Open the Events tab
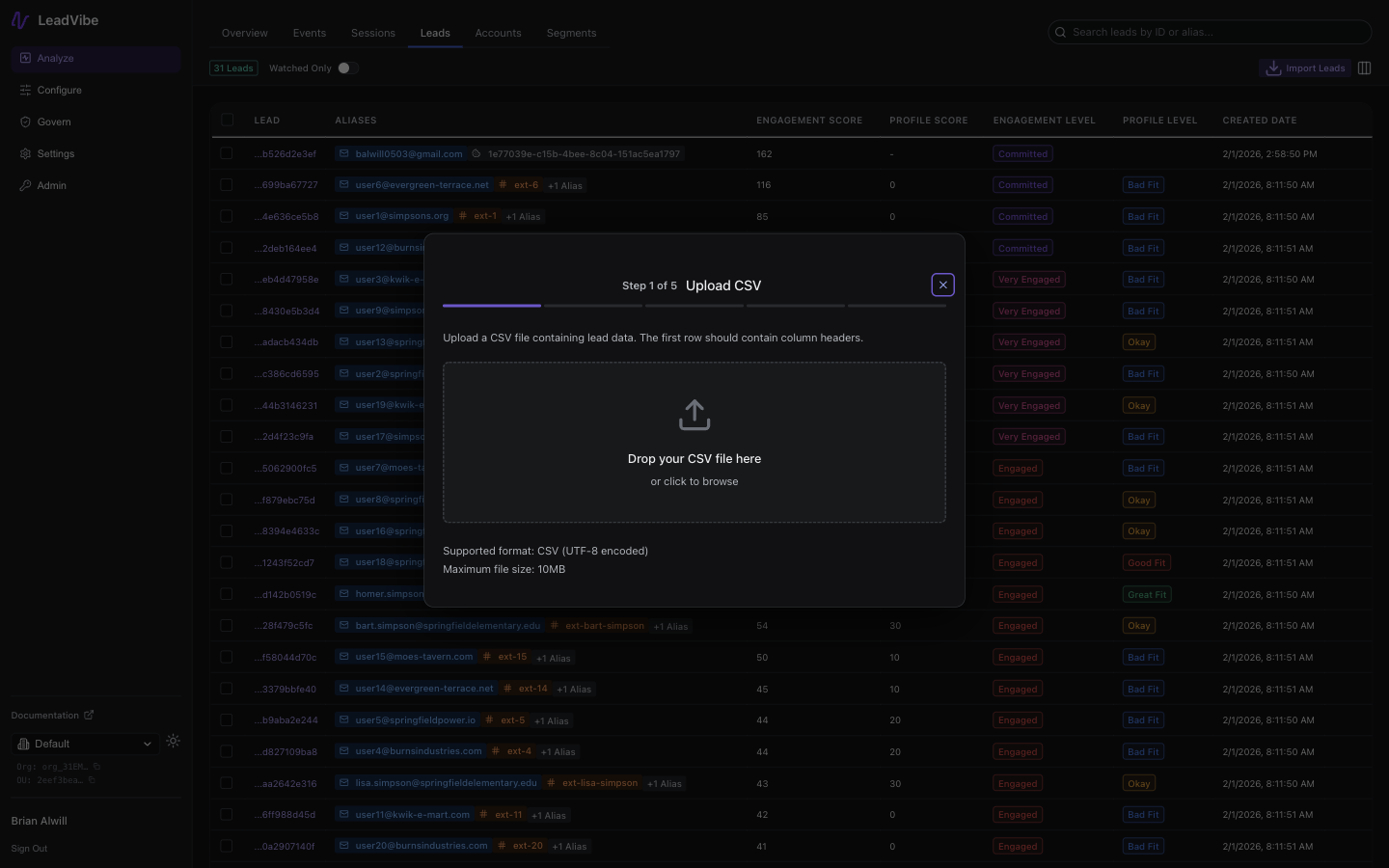The image size is (1389, 868). (x=309, y=33)
